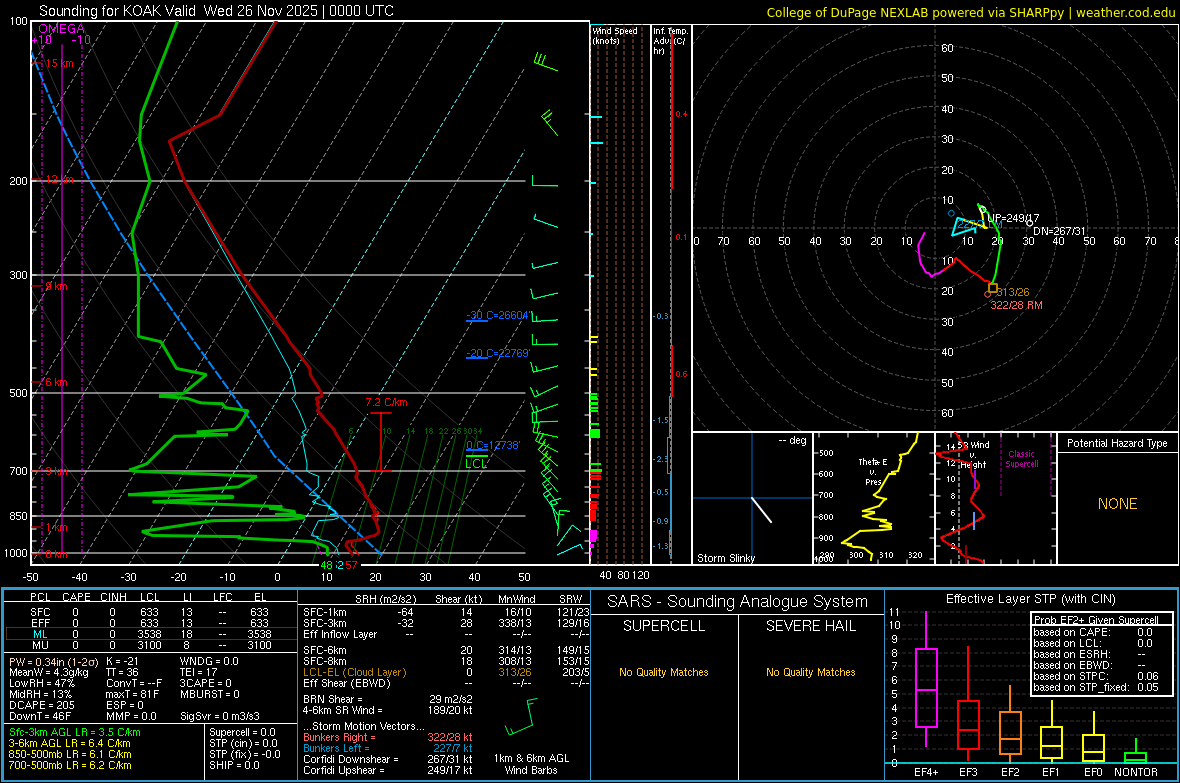Click the SARS - Sounding Analogue System title
The height and width of the screenshot is (783, 1180).
click(x=737, y=602)
